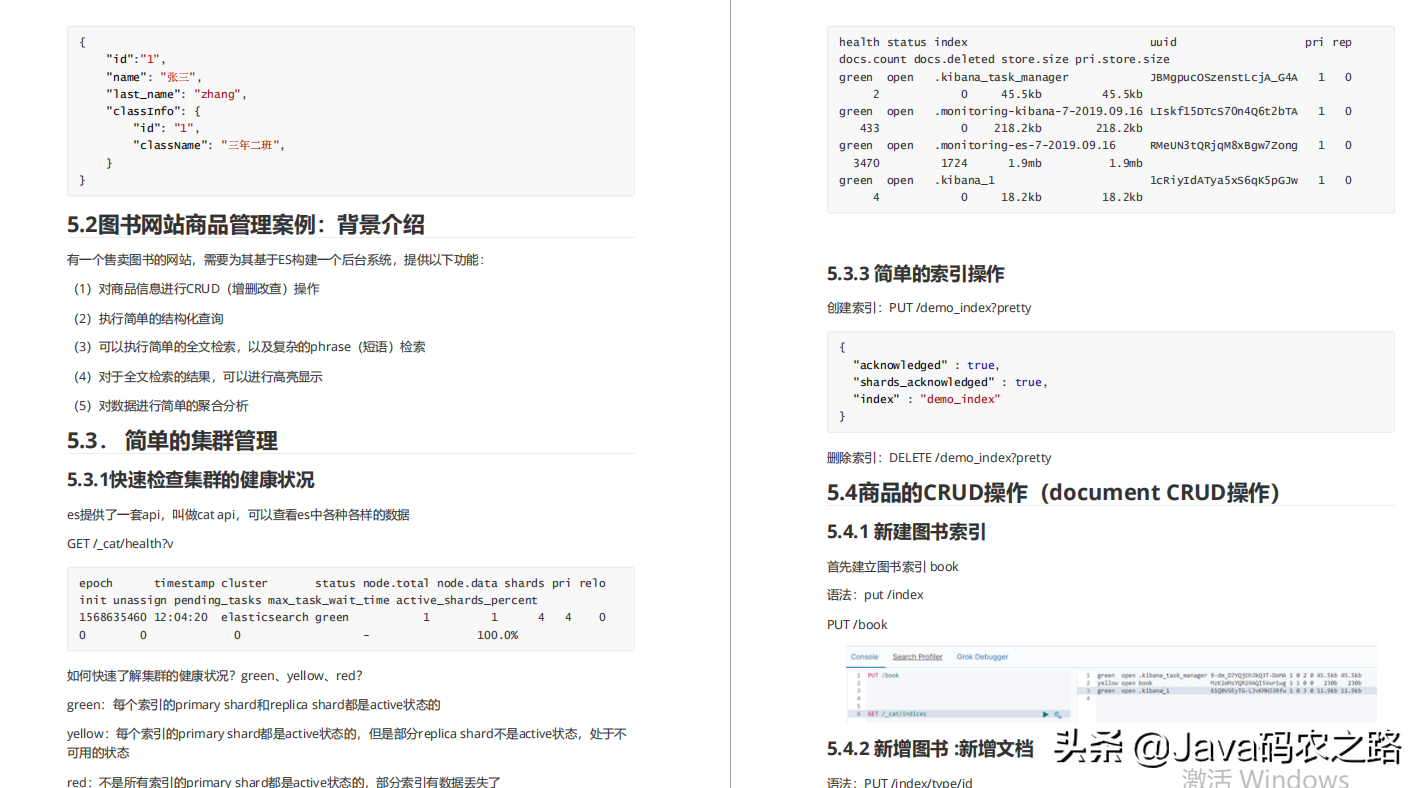Image resolution: width=1425 pixels, height=788 pixels.
Task: Click the '如何快速了解集群的健康状况' question line
Action: (x=215, y=676)
